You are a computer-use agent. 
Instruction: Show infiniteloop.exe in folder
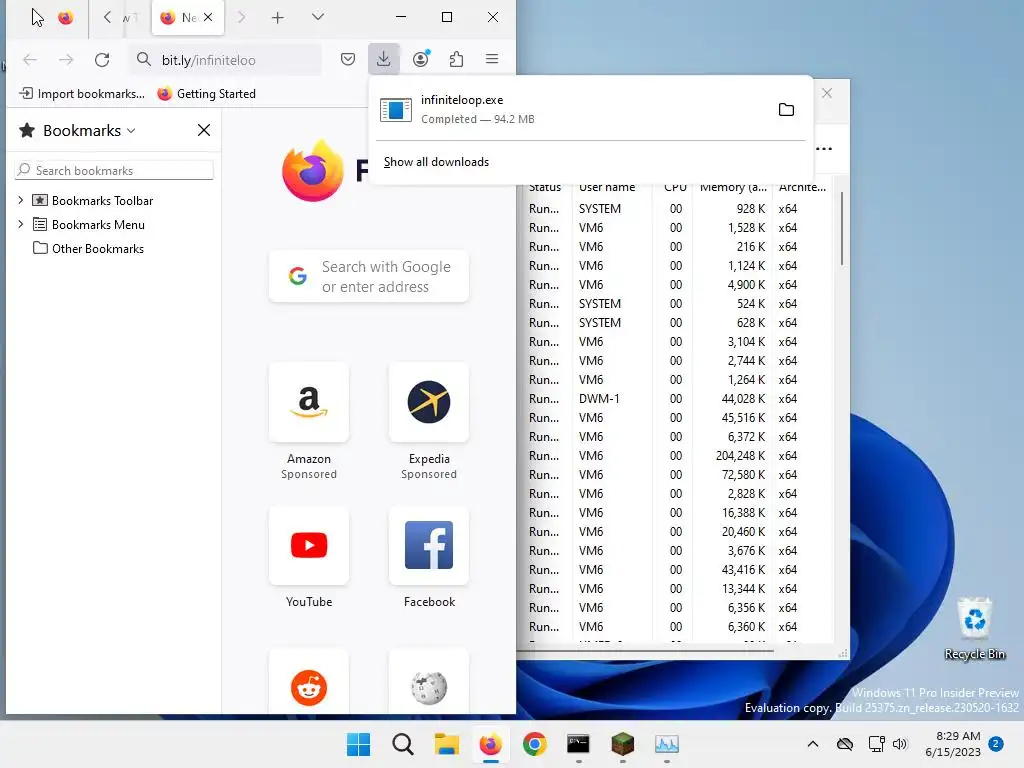(786, 109)
